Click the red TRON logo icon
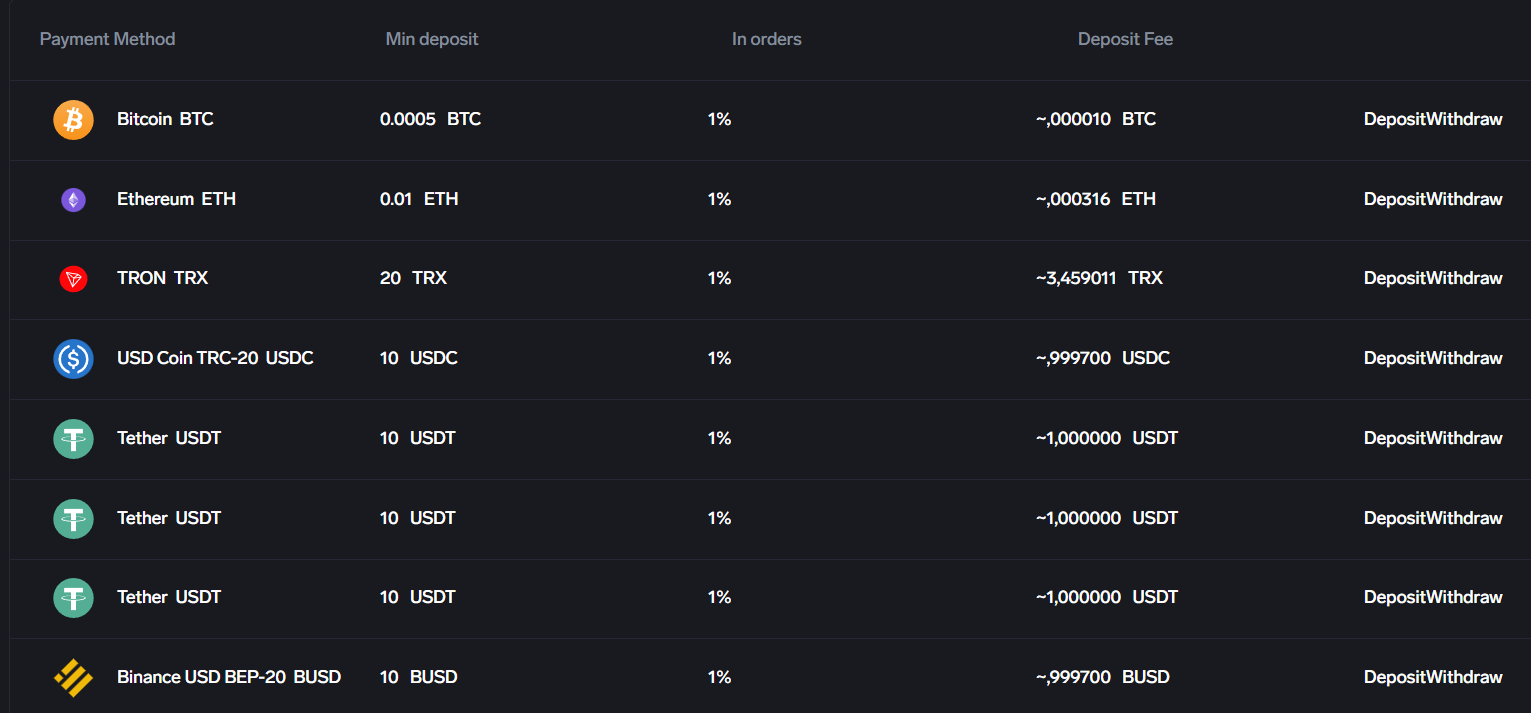 click(73, 279)
